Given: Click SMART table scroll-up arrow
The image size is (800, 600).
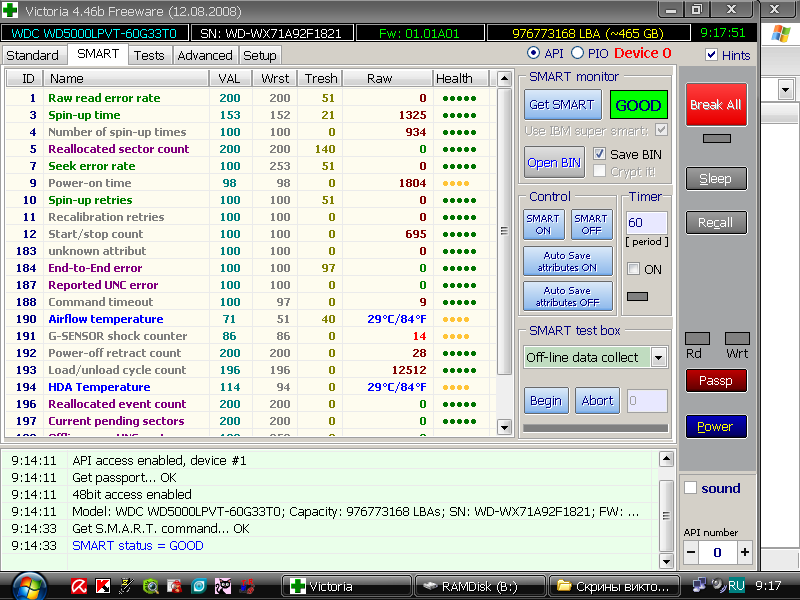Looking at the screenshot, I should pyautogui.click(x=504, y=79).
